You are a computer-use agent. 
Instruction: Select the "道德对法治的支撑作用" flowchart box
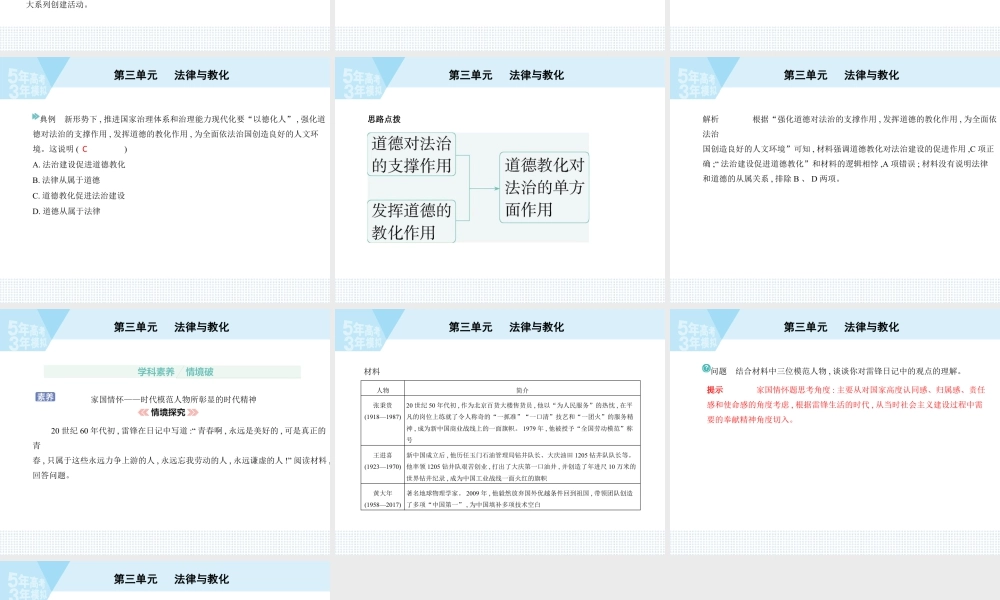[x=411, y=154]
